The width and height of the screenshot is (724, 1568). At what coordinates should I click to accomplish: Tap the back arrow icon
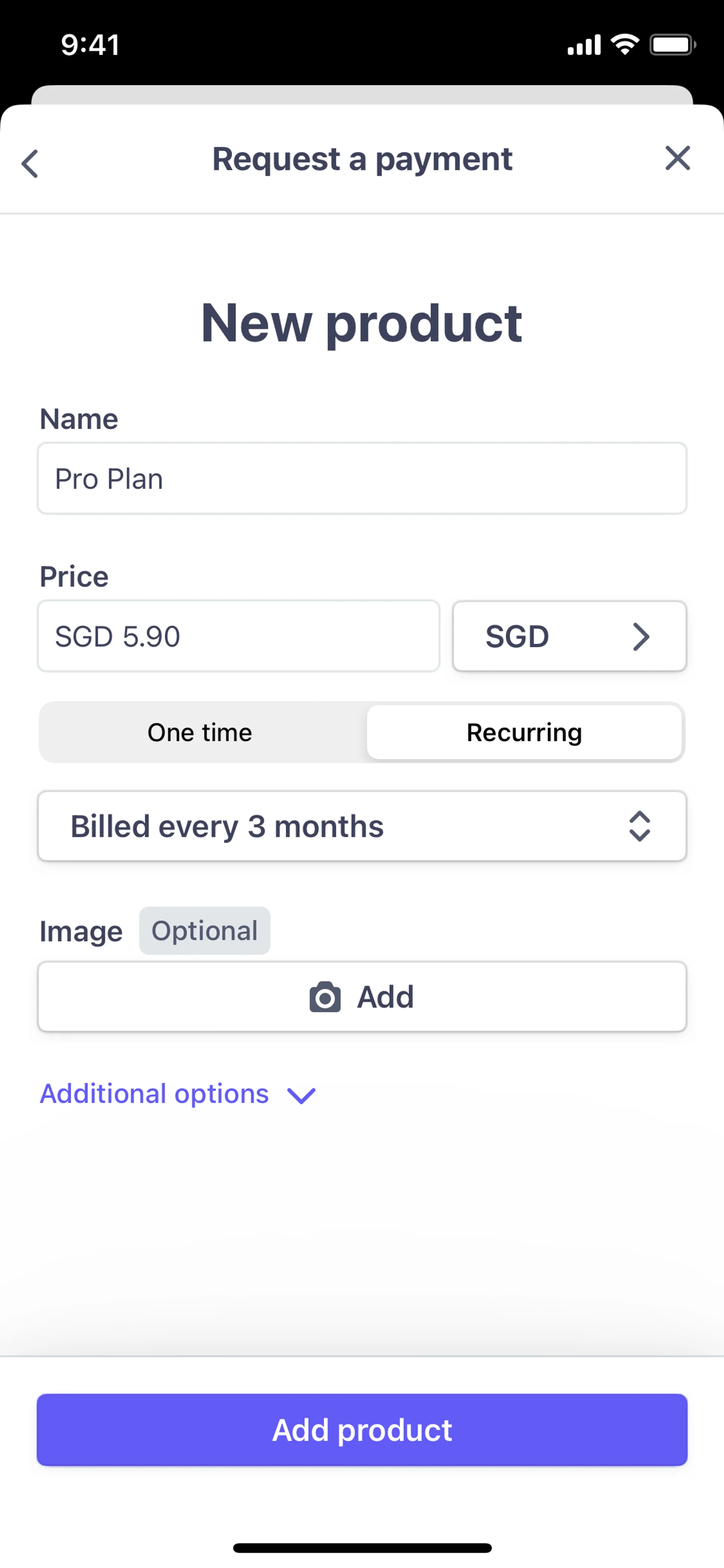30,163
